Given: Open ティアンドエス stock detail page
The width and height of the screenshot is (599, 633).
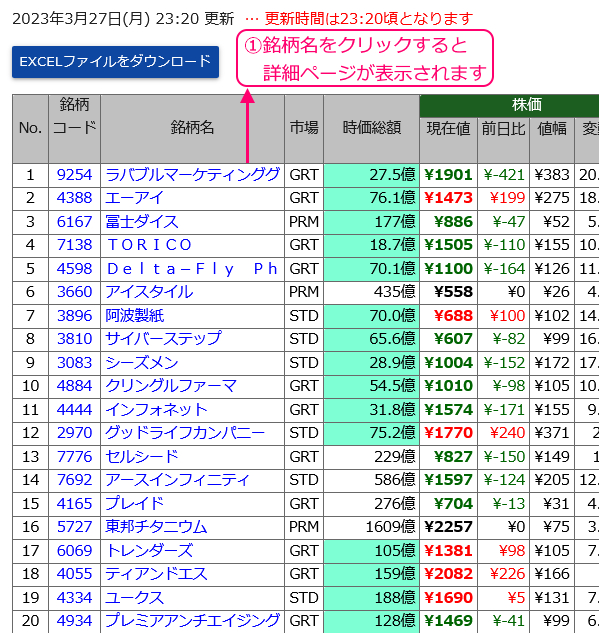Looking at the screenshot, I should click(156, 573).
